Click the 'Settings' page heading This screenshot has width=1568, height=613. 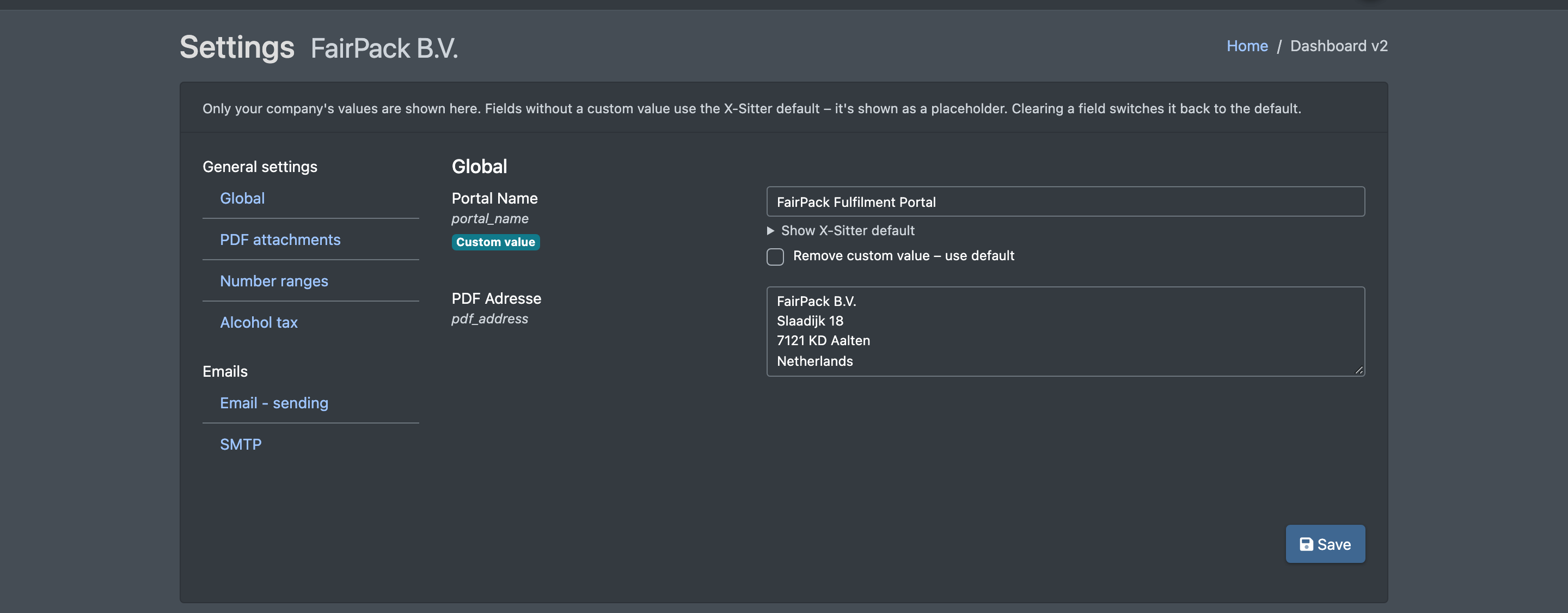click(x=237, y=47)
